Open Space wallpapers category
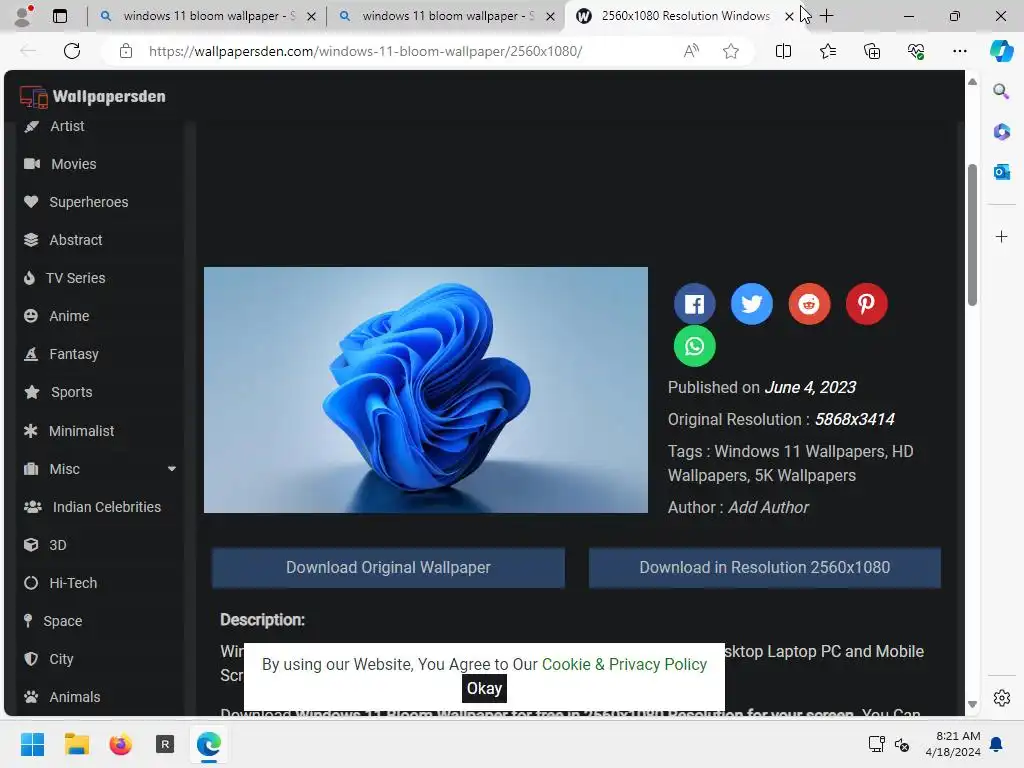 click(x=52, y=621)
